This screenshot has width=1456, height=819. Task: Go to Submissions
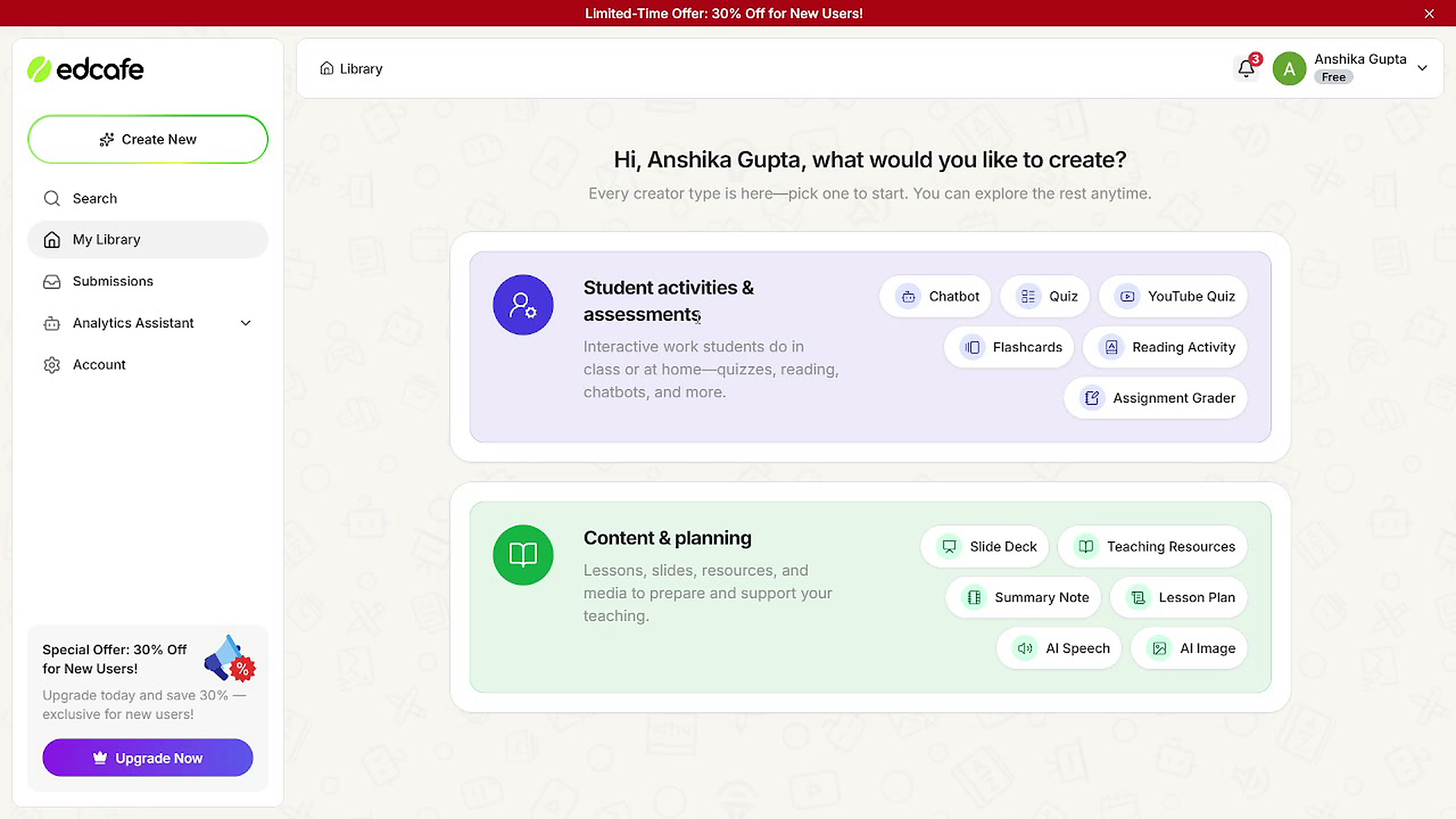pos(147,282)
